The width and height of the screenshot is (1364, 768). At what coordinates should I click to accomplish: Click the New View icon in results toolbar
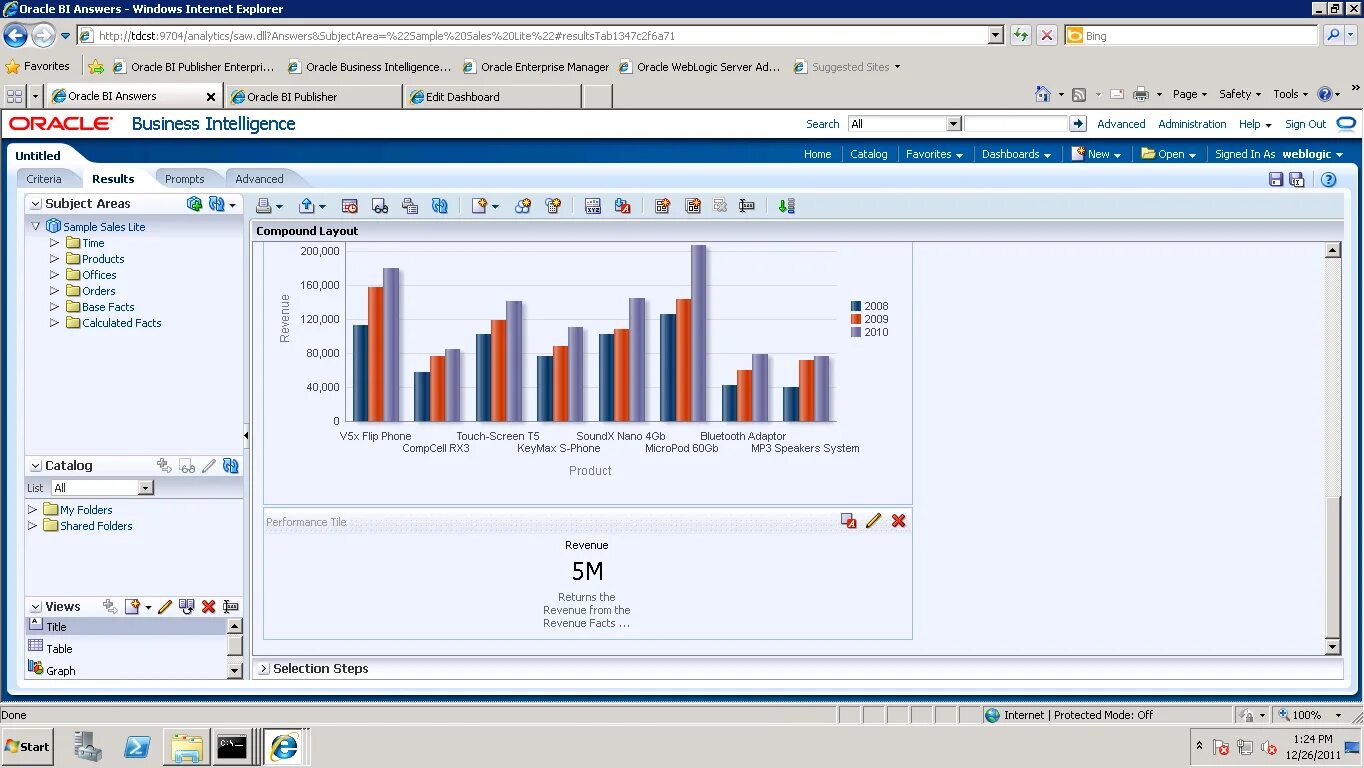pos(481,206)
